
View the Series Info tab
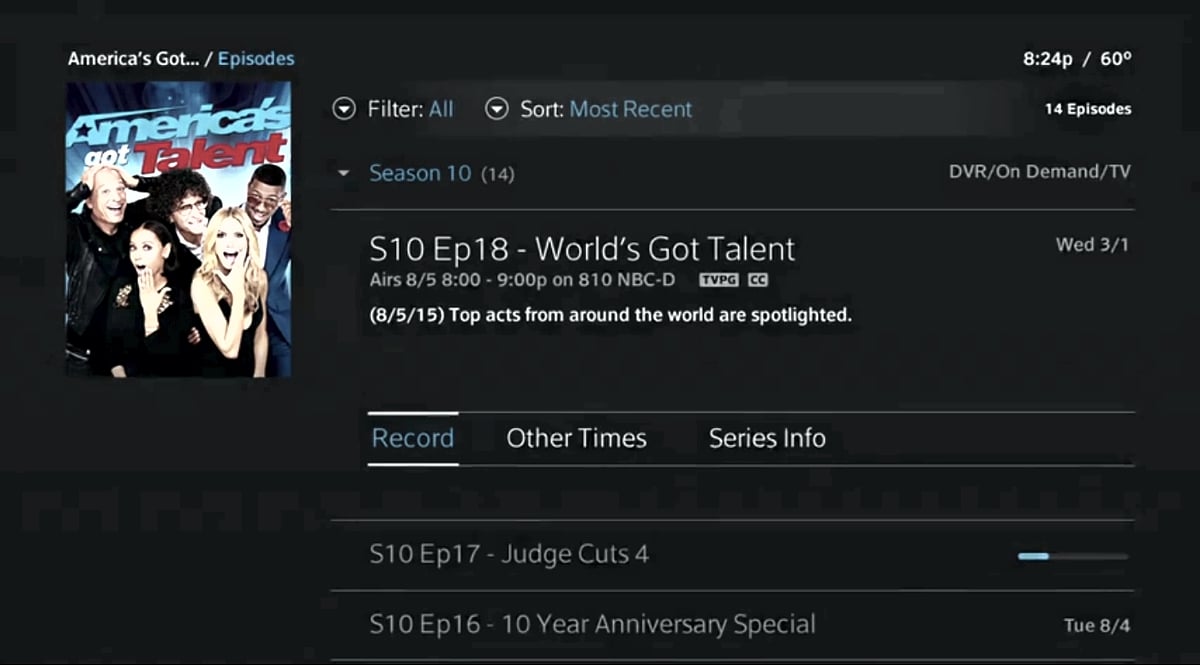pos(766,437)
